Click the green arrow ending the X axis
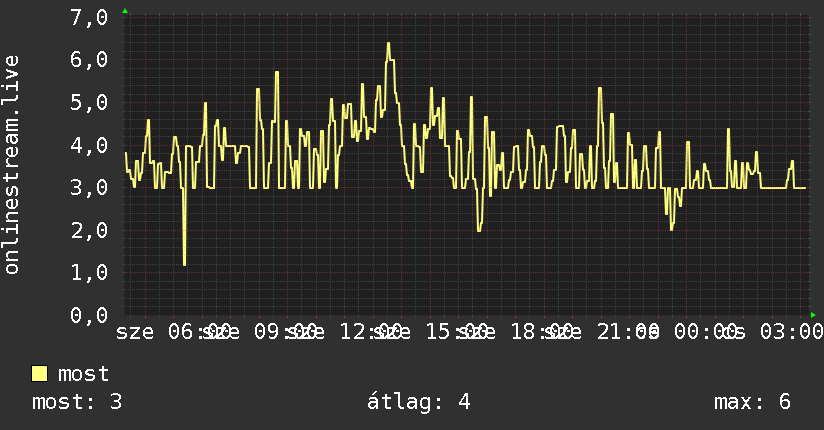The image size is (824, 430). (813, 315)
